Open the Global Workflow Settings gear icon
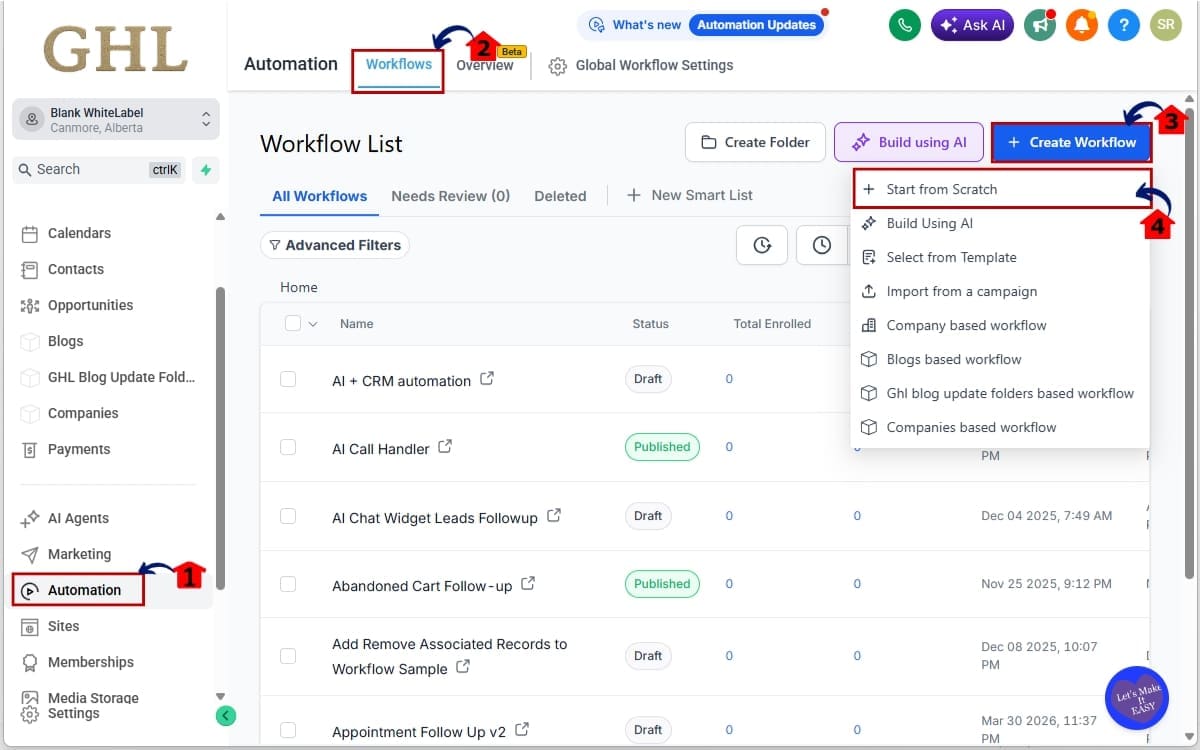 click(557, 66)
